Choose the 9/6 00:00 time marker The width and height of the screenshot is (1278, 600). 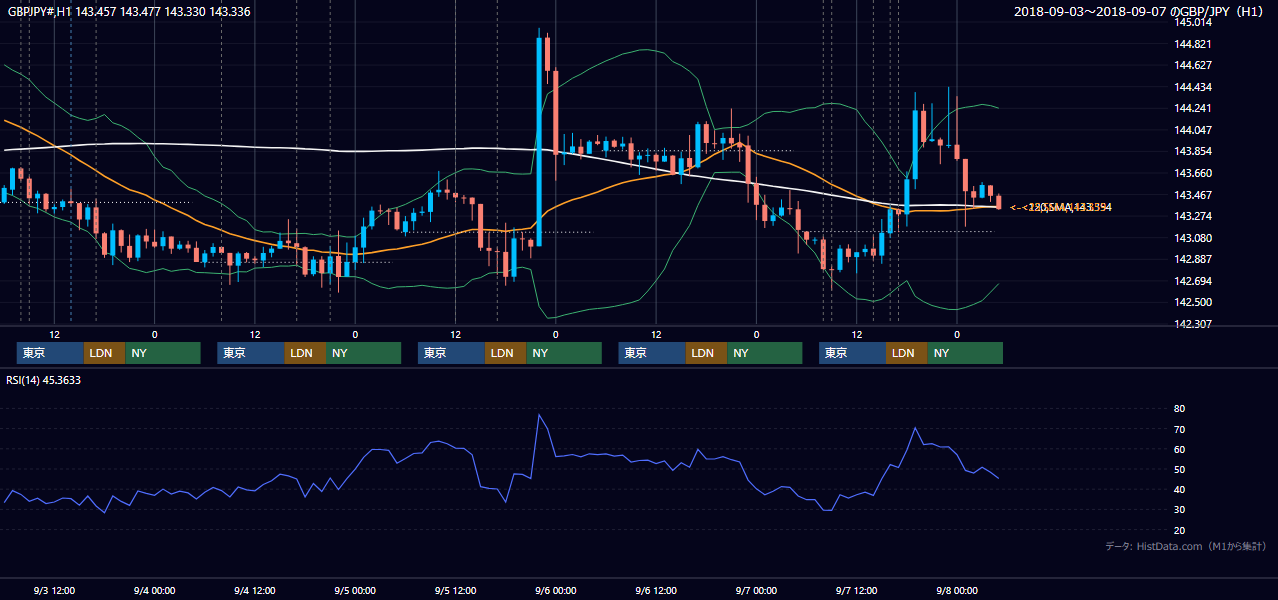tap(555, 590)
